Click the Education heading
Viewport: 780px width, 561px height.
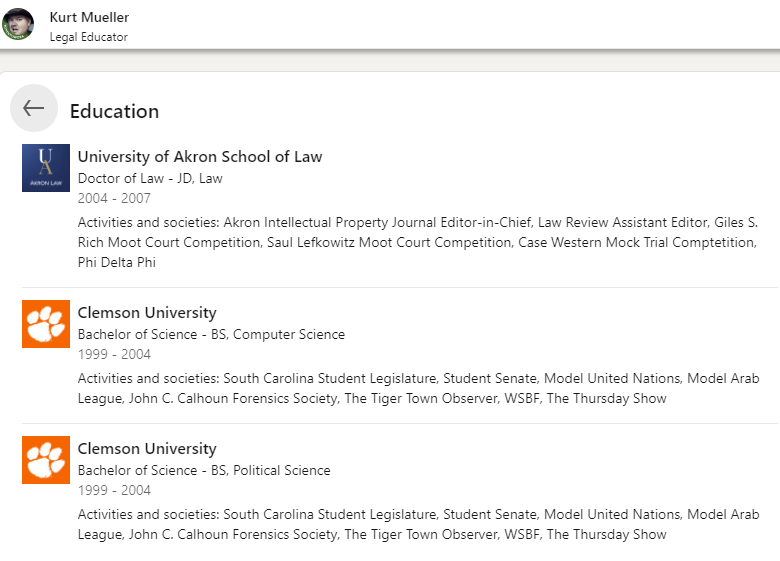pyautogui.click(x=114, y=111)
